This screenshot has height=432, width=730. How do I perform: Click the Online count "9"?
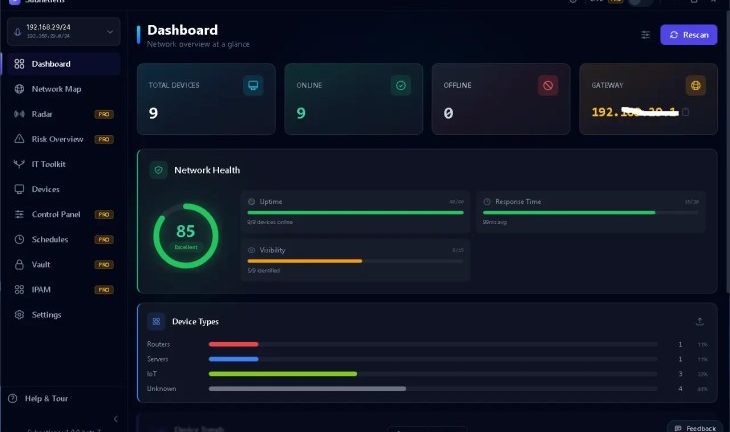[301, 113]
